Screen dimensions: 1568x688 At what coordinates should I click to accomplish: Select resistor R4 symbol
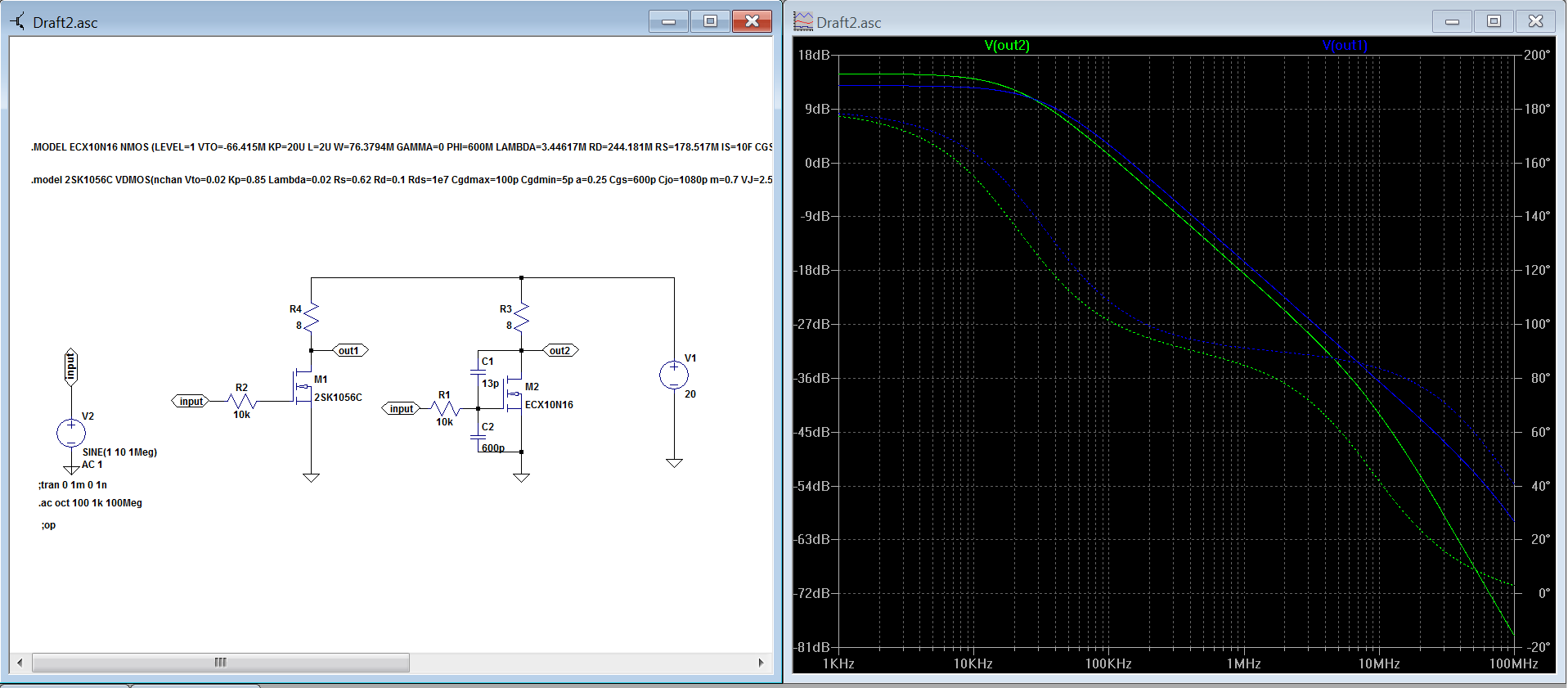click(312, 316)
